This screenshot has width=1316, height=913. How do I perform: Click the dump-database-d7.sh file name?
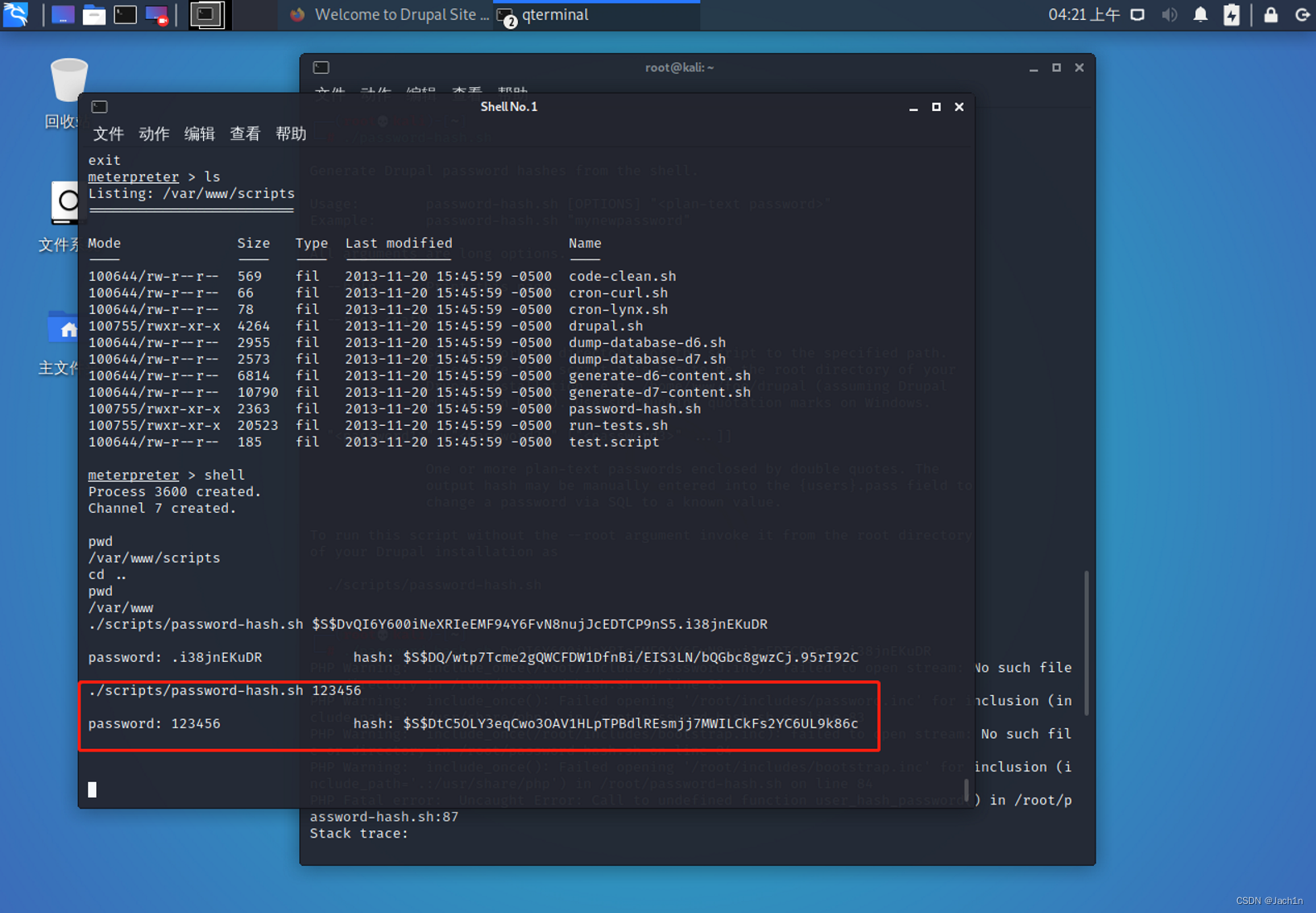(x=647, y=359)
